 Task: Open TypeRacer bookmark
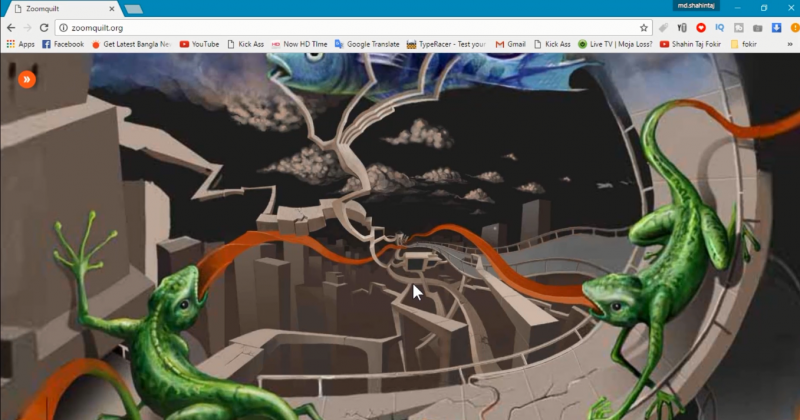pos(446,44)
